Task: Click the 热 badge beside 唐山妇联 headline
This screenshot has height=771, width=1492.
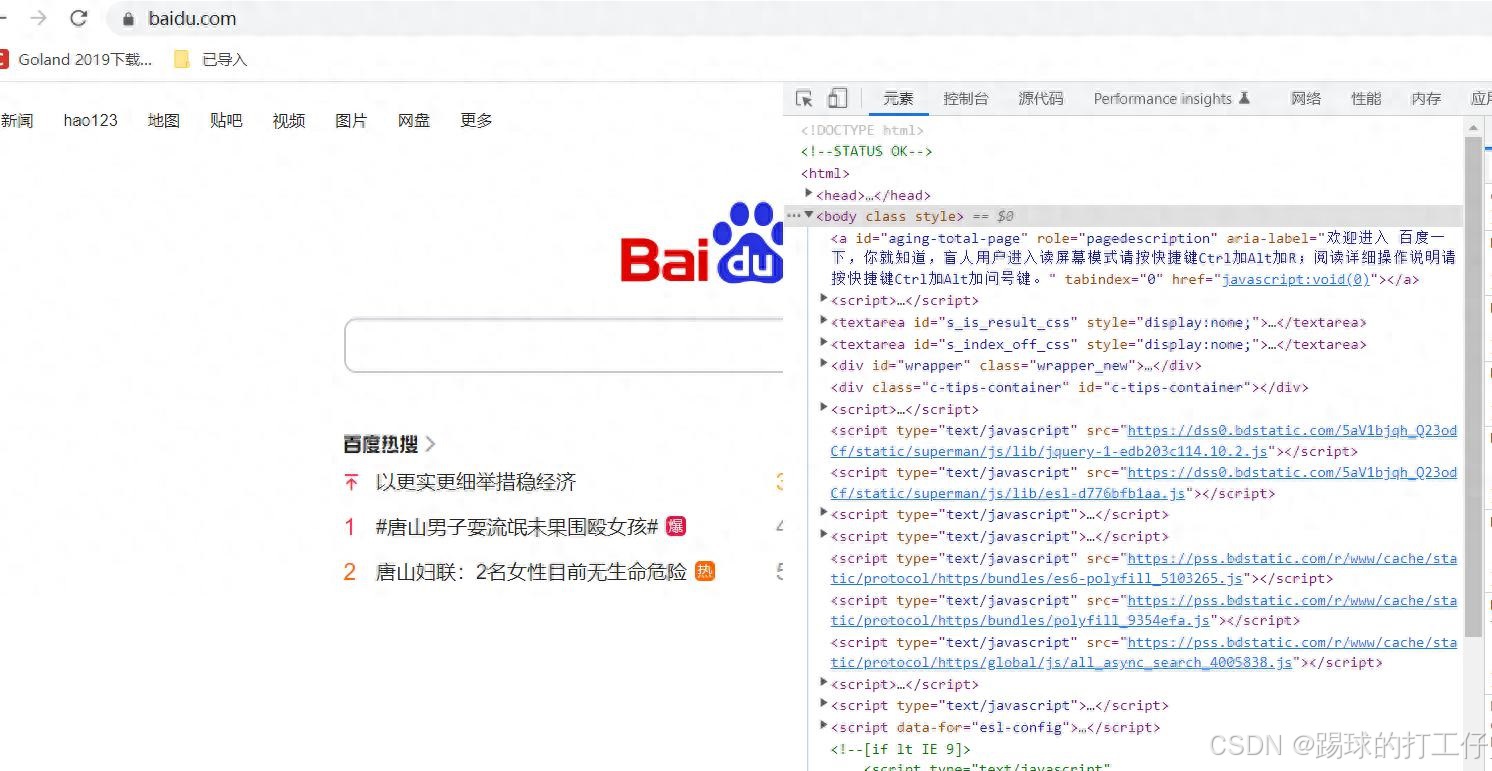Action: [x=705, y=571]
